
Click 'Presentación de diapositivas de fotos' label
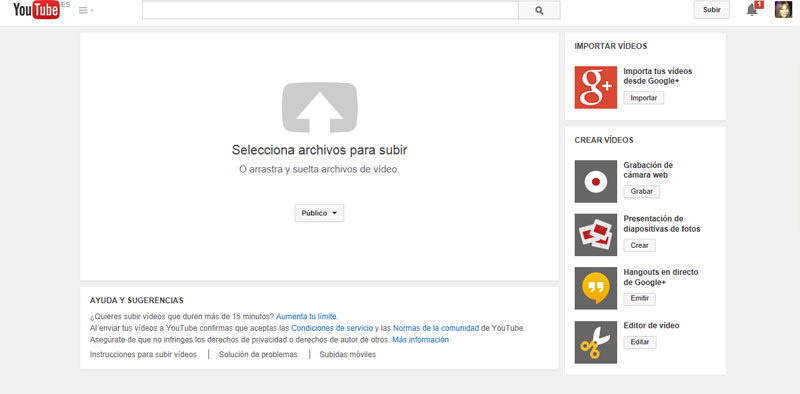pos(662,224)
